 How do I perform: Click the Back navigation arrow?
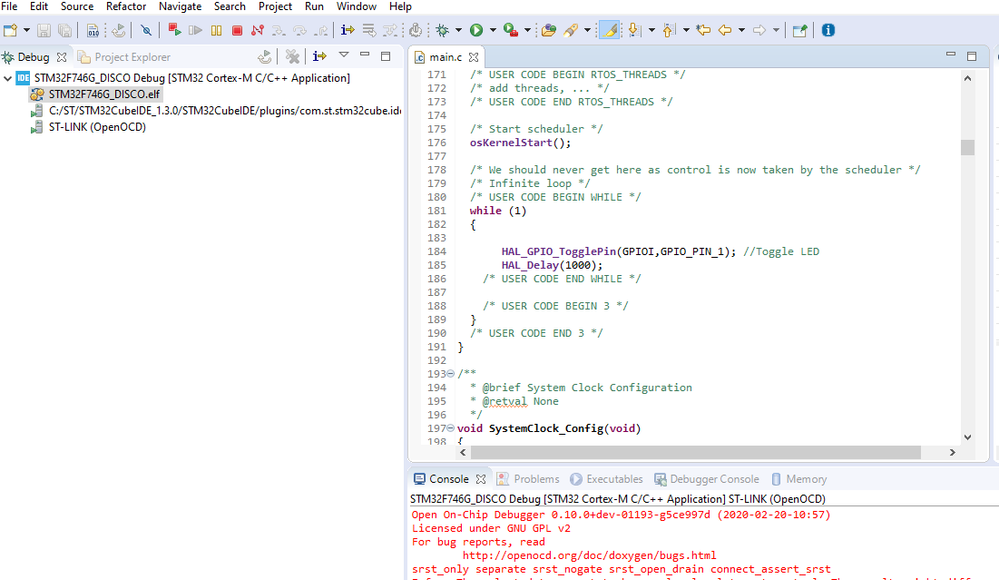pos(725,30)
